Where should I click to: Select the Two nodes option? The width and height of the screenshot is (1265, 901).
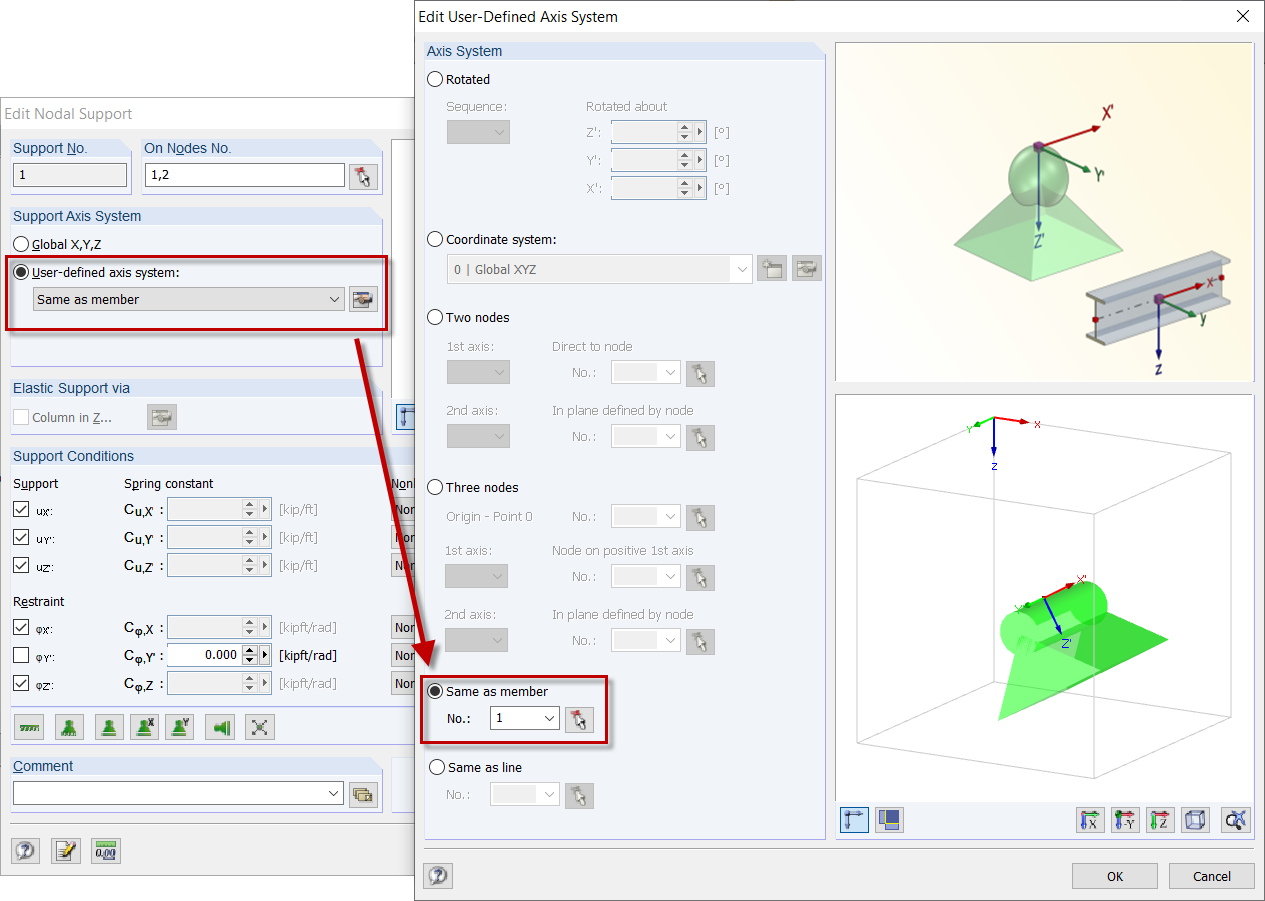(436, 317)
